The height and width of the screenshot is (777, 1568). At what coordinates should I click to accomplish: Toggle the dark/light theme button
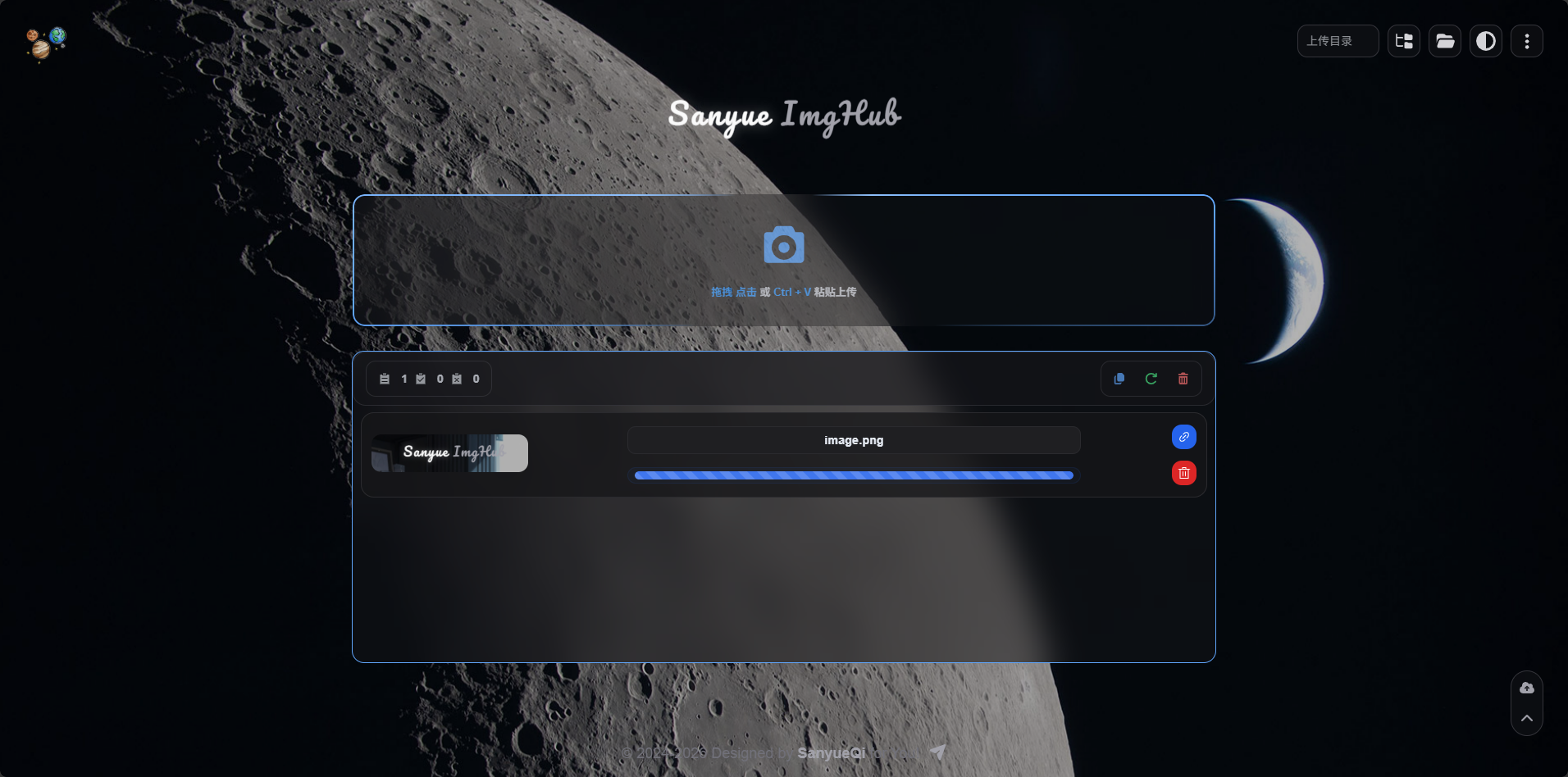[x=1486, y=41]
